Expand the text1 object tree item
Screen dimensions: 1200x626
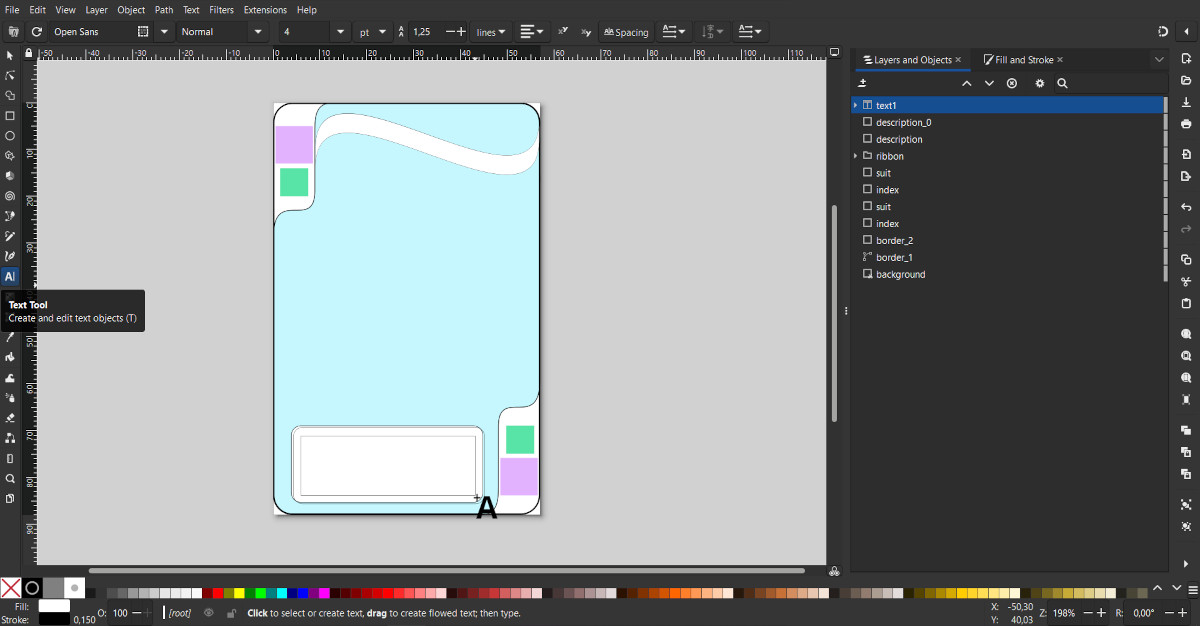pyautogui.click(x=856, y=105)
